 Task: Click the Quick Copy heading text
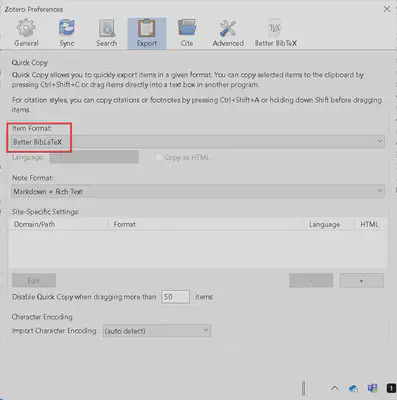tap(30, 63)
